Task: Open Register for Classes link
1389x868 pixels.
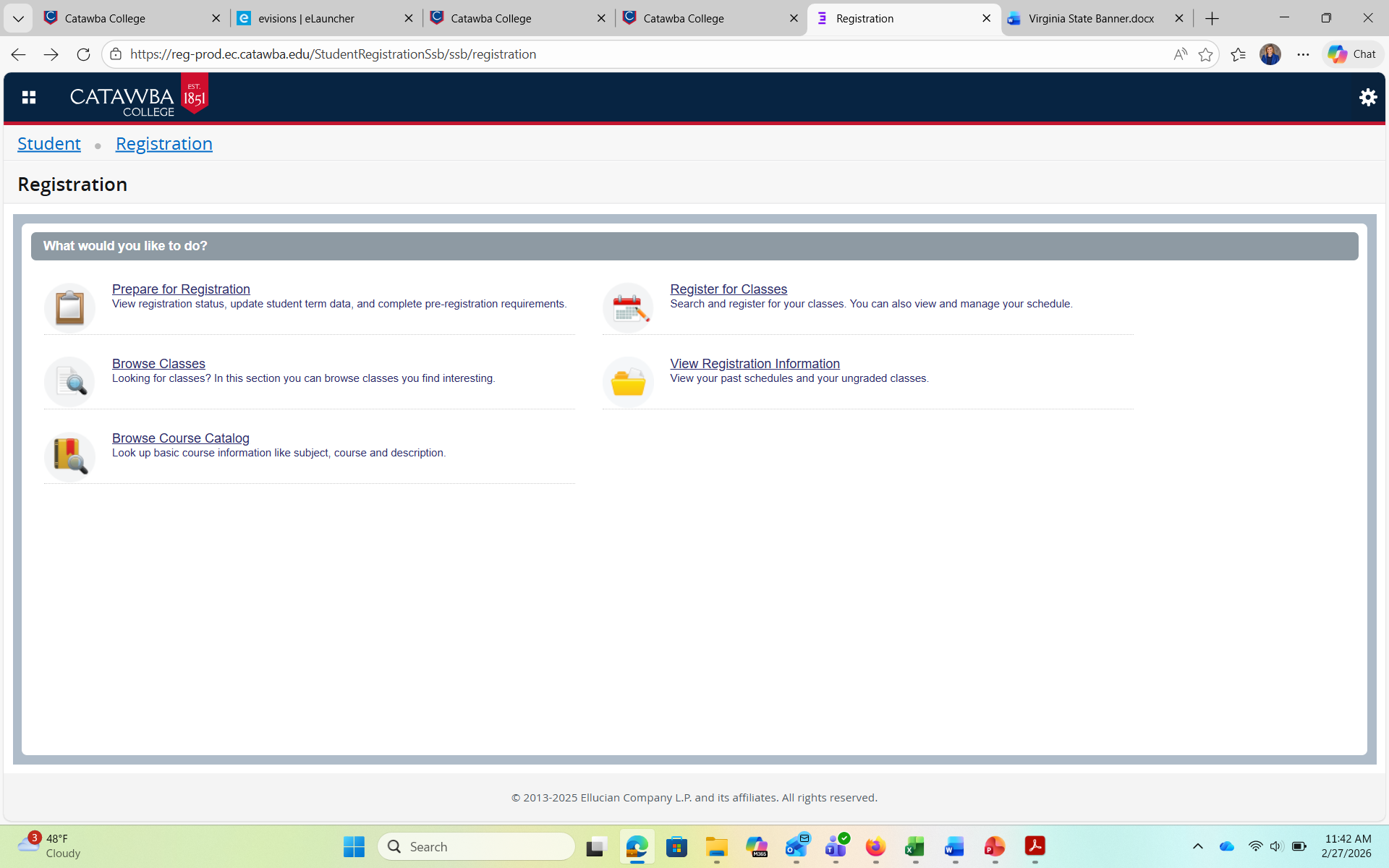Action: pyautogui.click(x=729, y=289)
